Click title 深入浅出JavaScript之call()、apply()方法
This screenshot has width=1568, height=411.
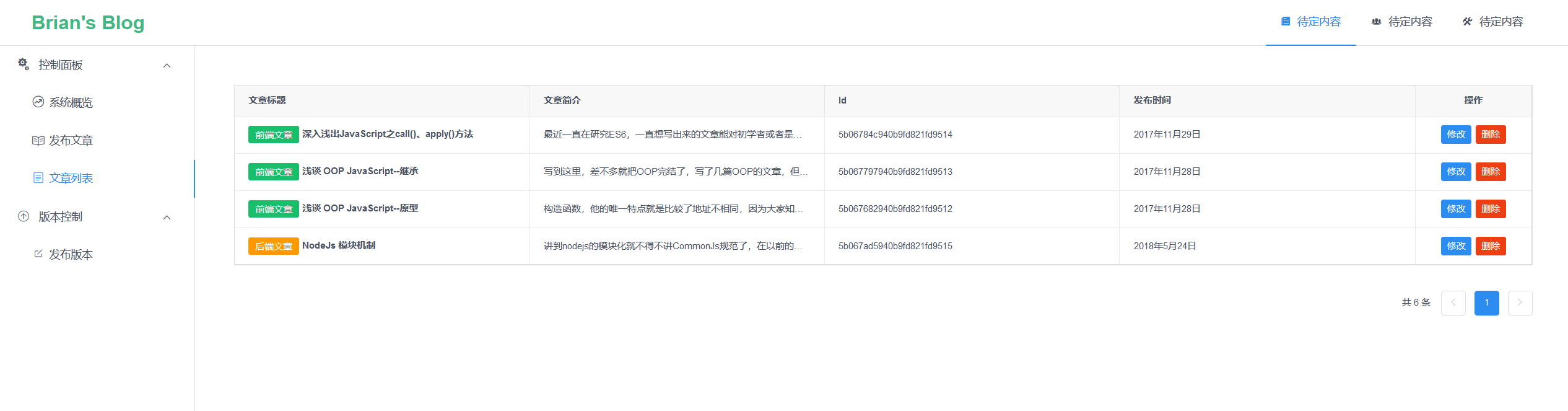388,134
